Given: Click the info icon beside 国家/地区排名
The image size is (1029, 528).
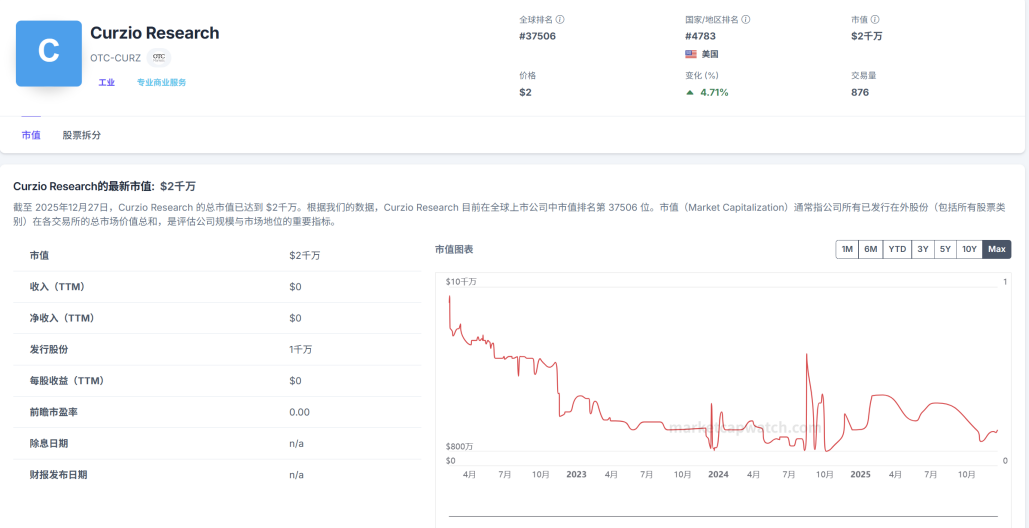Looking at the screenshot, I should coord(746,19).
